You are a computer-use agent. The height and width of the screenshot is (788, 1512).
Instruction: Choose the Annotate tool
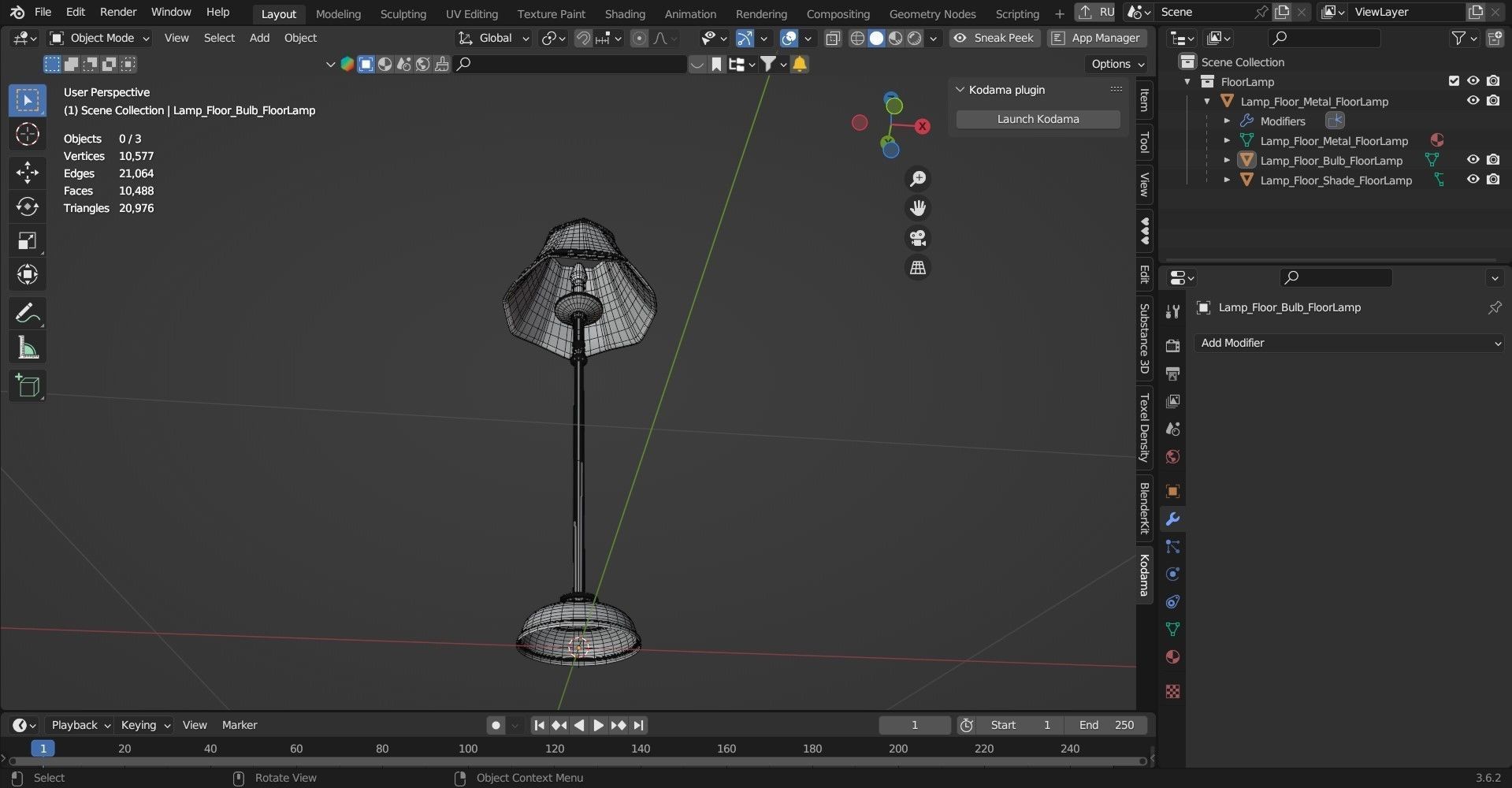click(28, 314)
